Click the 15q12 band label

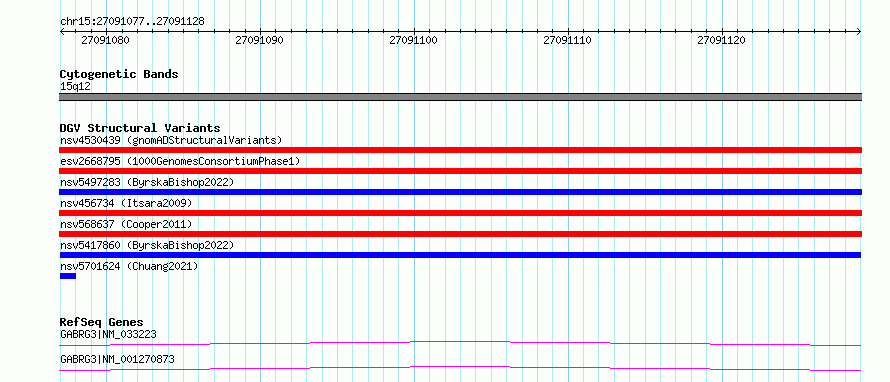75,87
